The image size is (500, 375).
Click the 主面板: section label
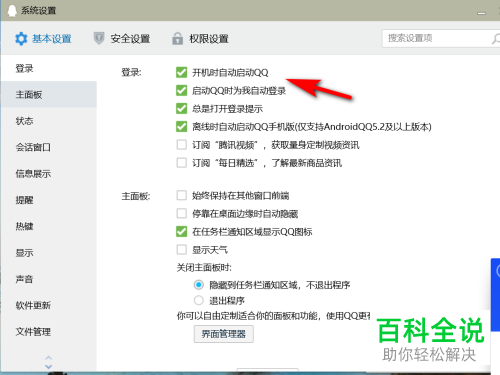(x=136, y=196)
